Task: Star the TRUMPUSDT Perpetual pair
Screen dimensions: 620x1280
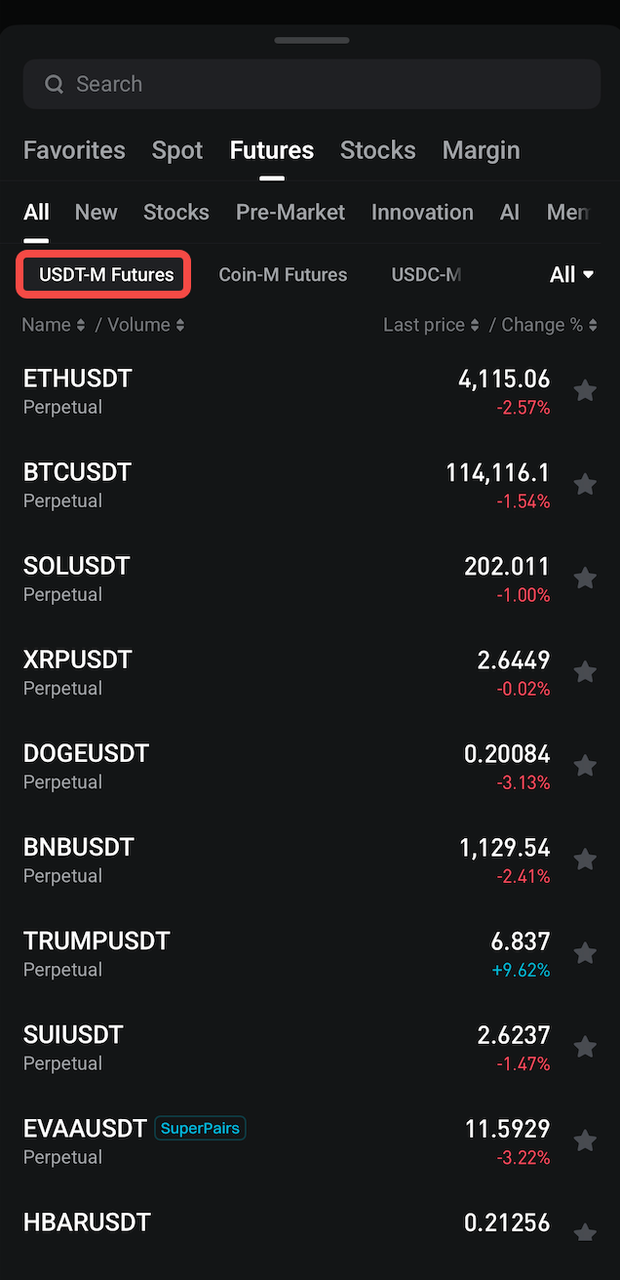Action: click(585, 953)
